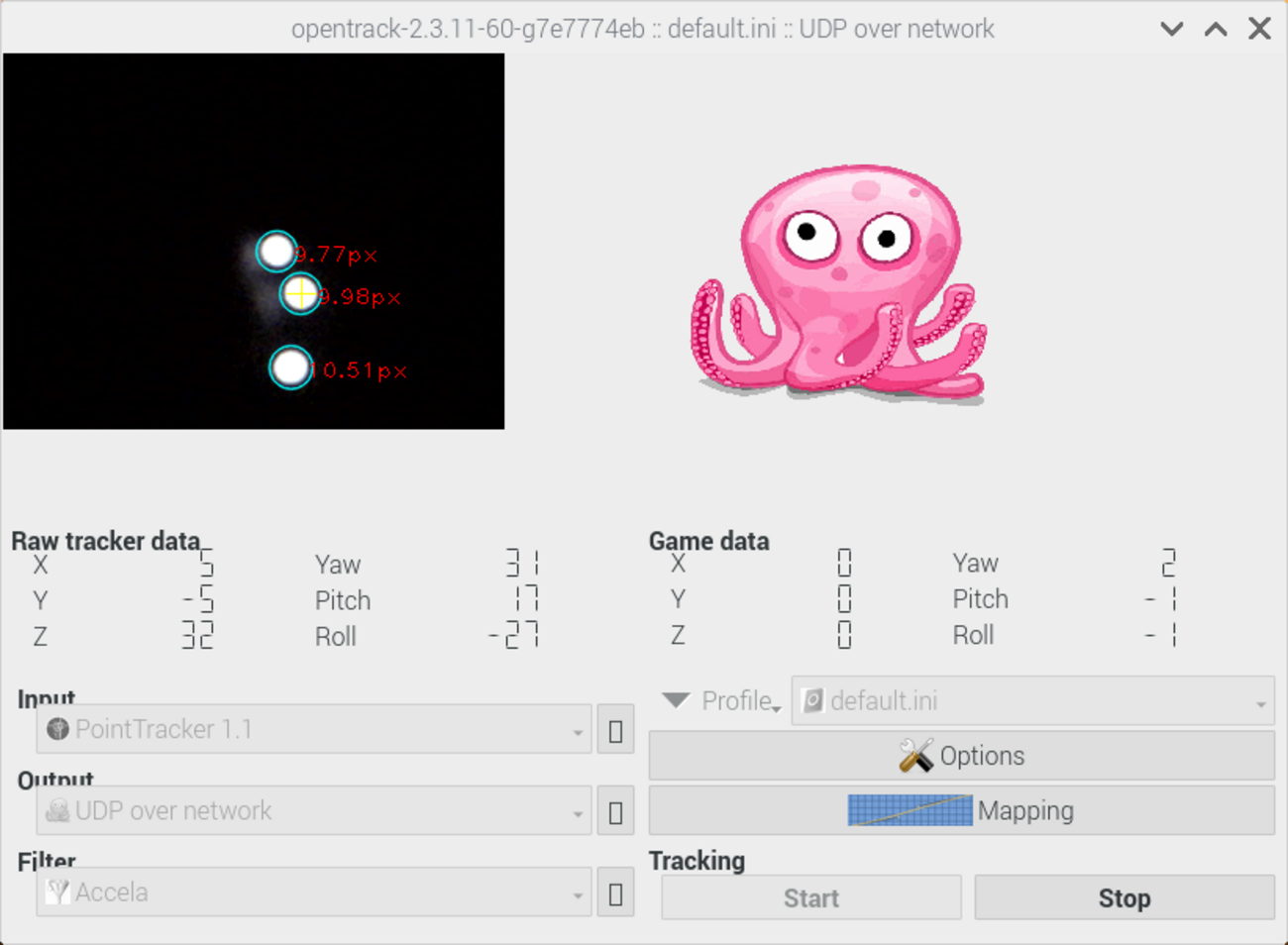The width and height of the screenshot is (1288, 945).
Task: Open the Mapping curve editor
Action: click(x=961, y=811)
